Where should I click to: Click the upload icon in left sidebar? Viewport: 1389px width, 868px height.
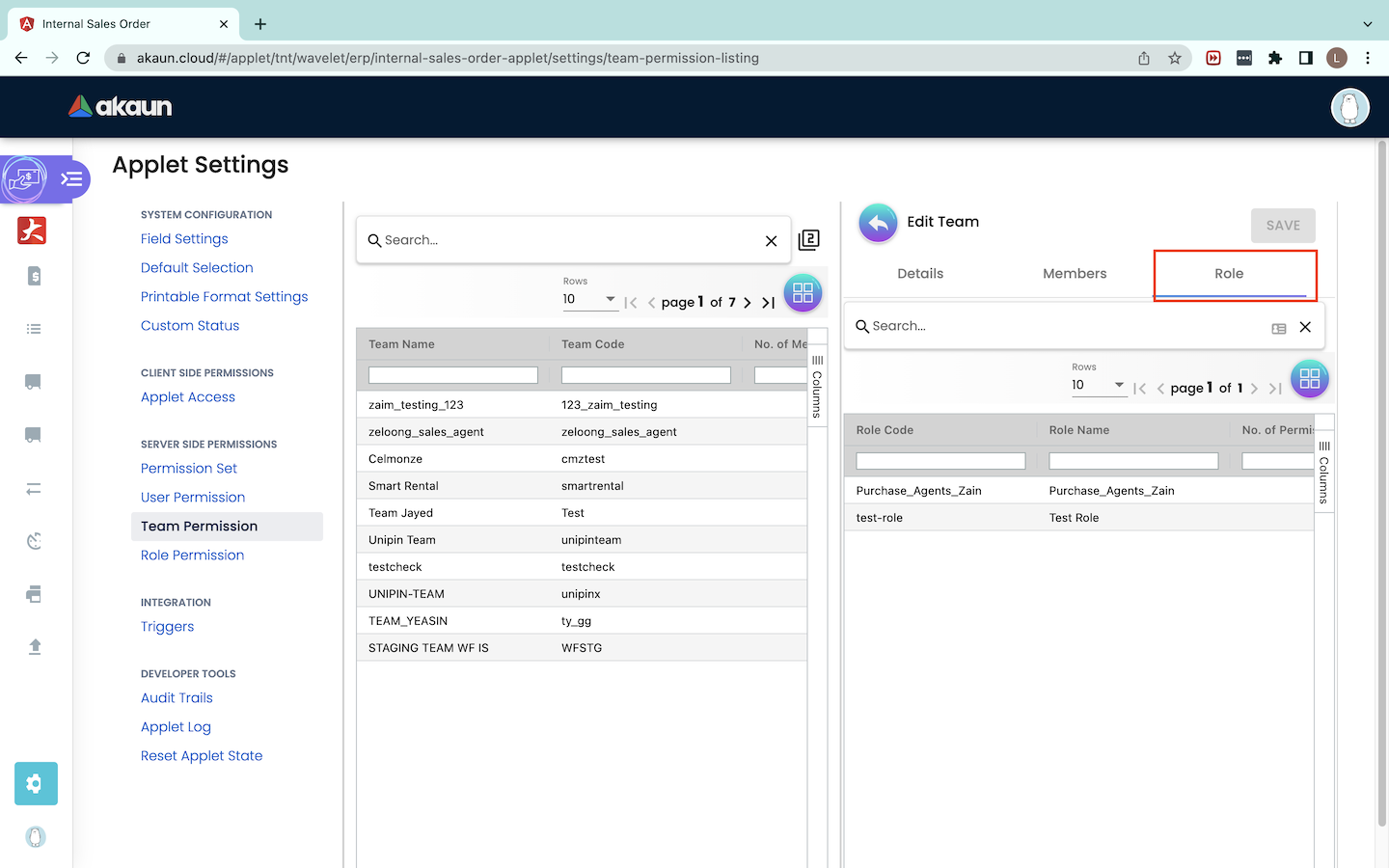pyautogui.click(x=35, y=646)
